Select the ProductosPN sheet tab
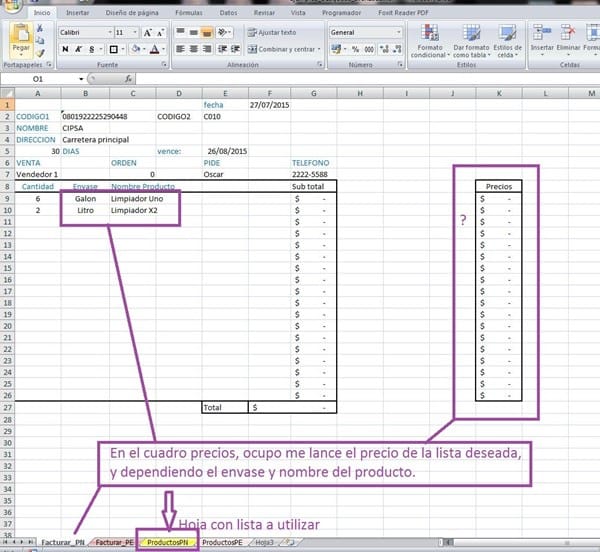Image resolution: width=600 pixels, height=552 pixels. (167, 542)
